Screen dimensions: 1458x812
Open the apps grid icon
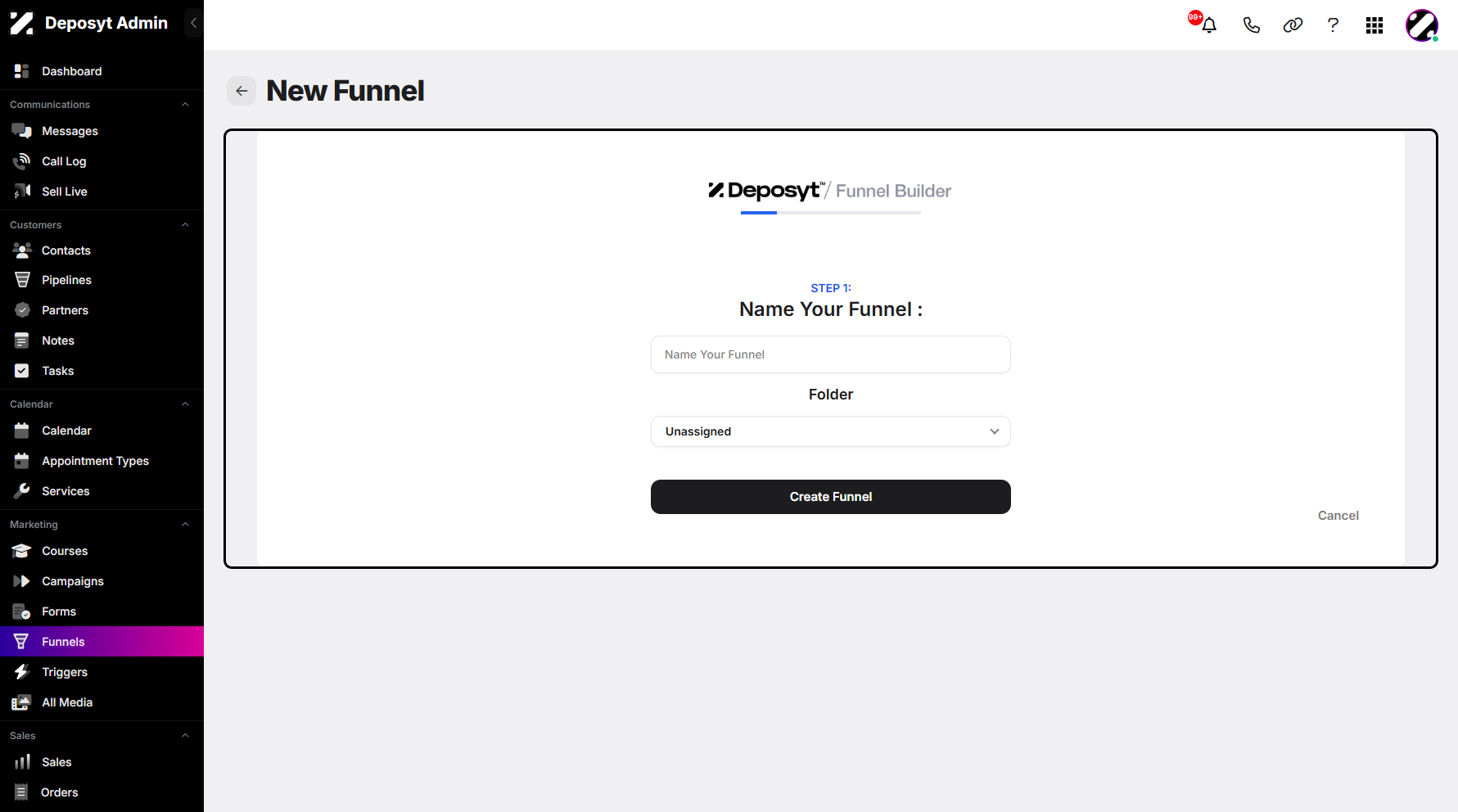point(1374,25)
